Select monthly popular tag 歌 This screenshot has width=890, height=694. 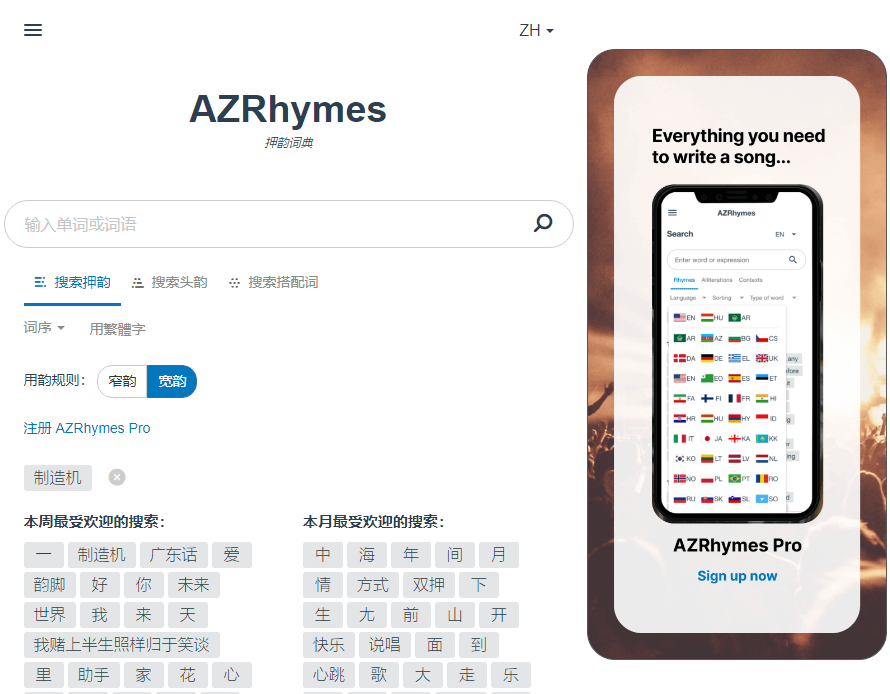click(x=379, y=675)
